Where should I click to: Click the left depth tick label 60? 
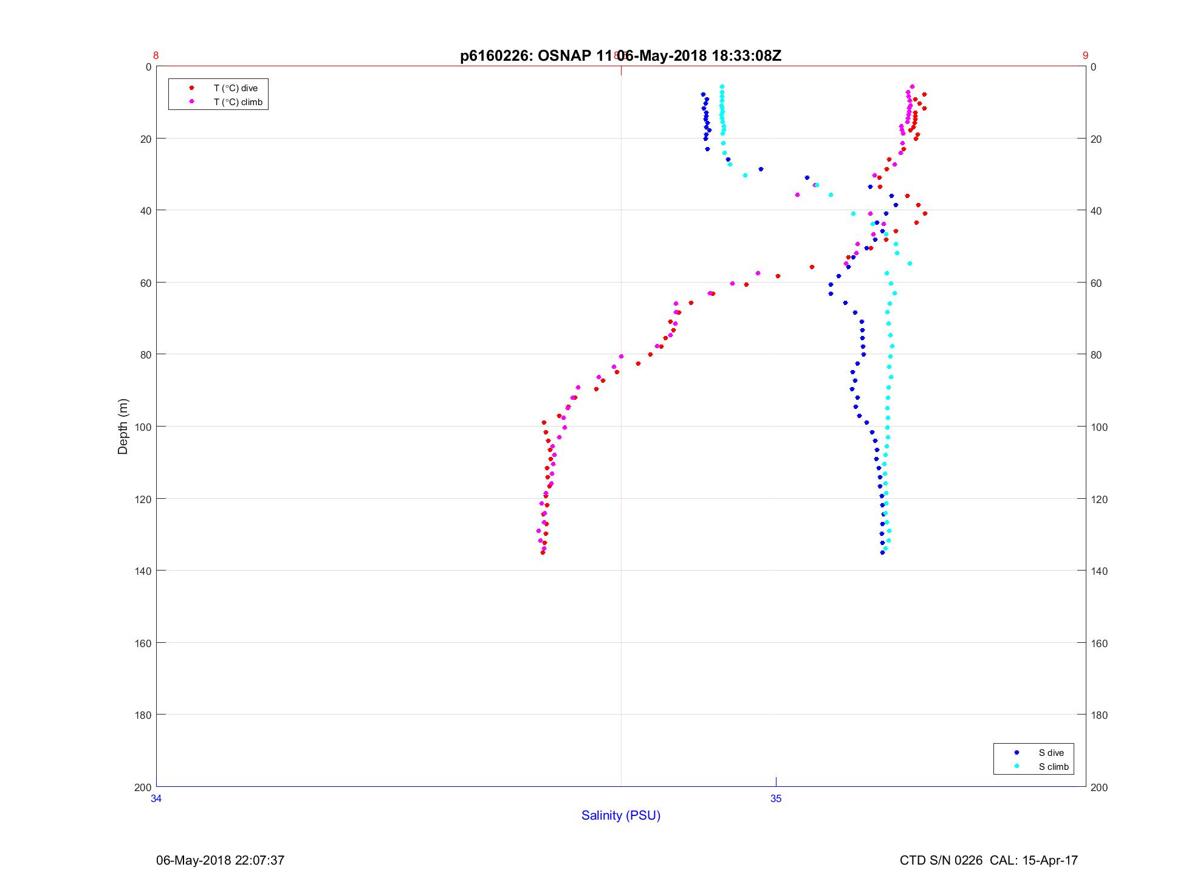click(x=144, y=283)
